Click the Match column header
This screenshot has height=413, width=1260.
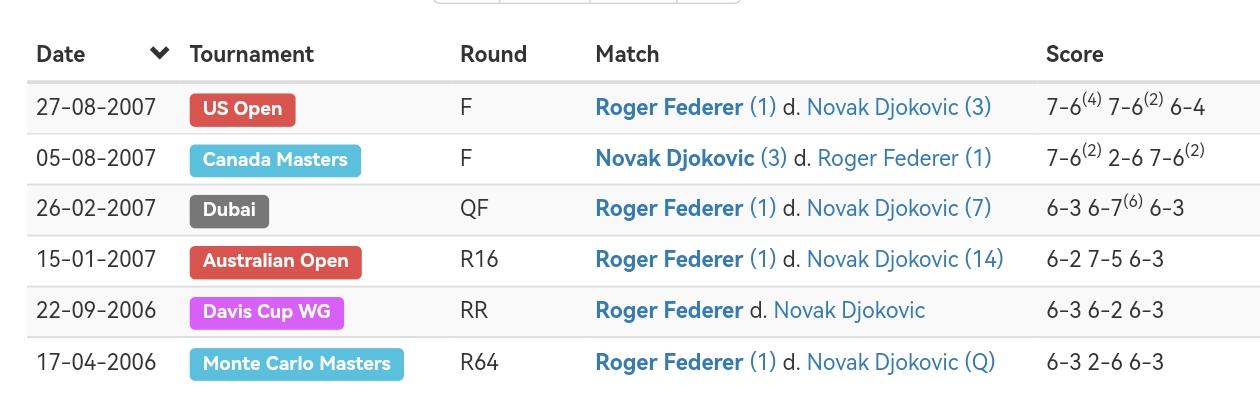pyautogui.click(x=627, y=54)
